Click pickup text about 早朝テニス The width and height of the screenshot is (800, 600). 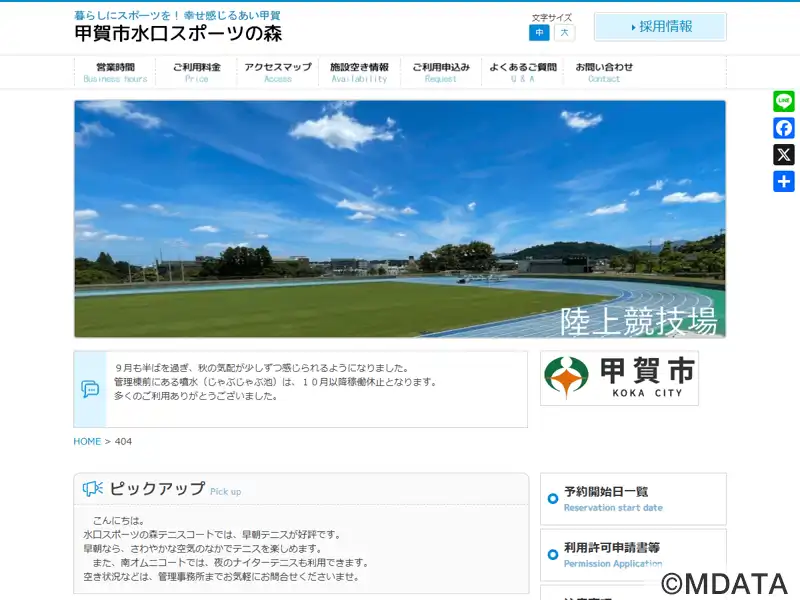(212, 535)
